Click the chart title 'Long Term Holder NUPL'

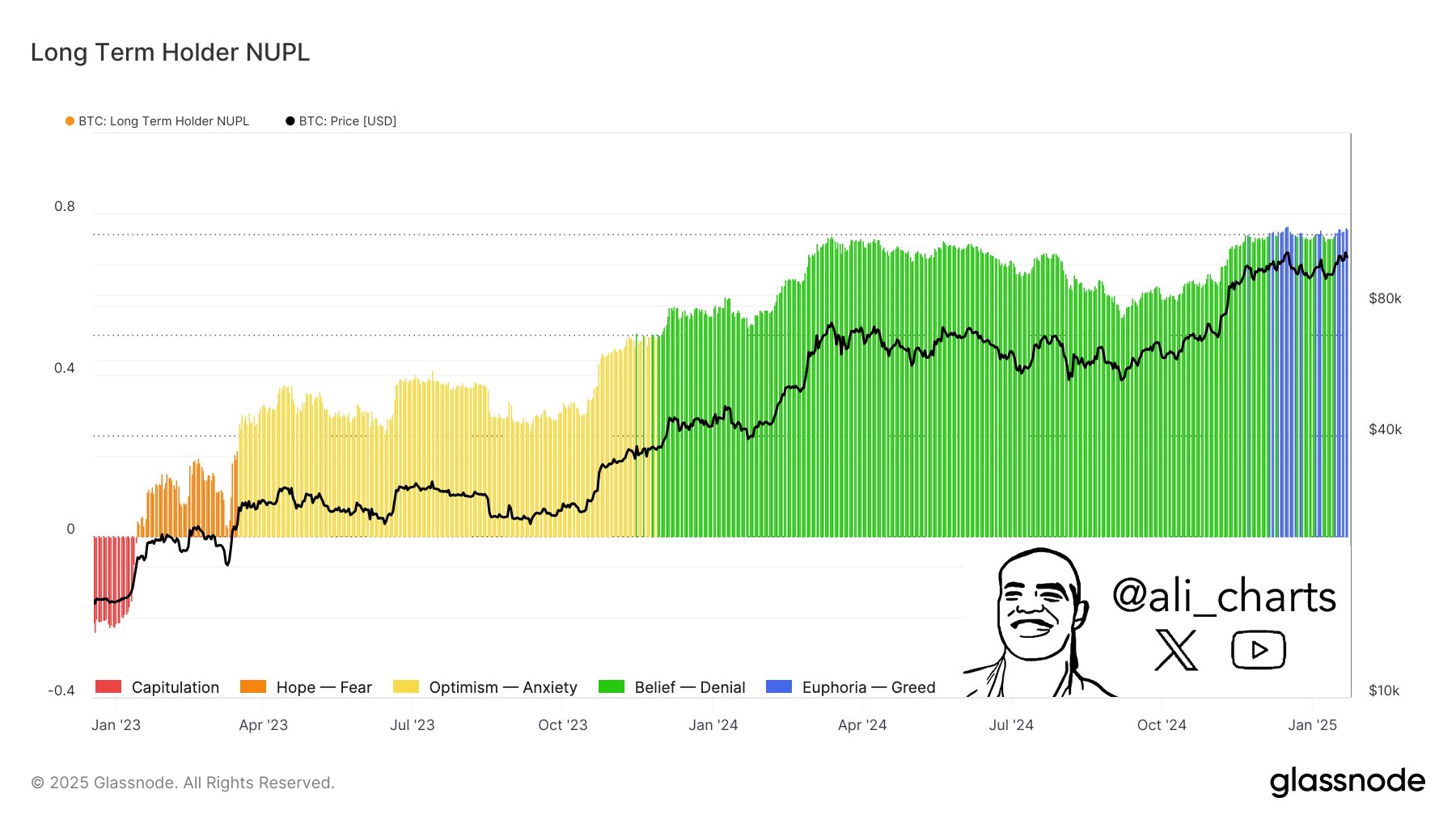pyautogui.click(x=170, y=52)
